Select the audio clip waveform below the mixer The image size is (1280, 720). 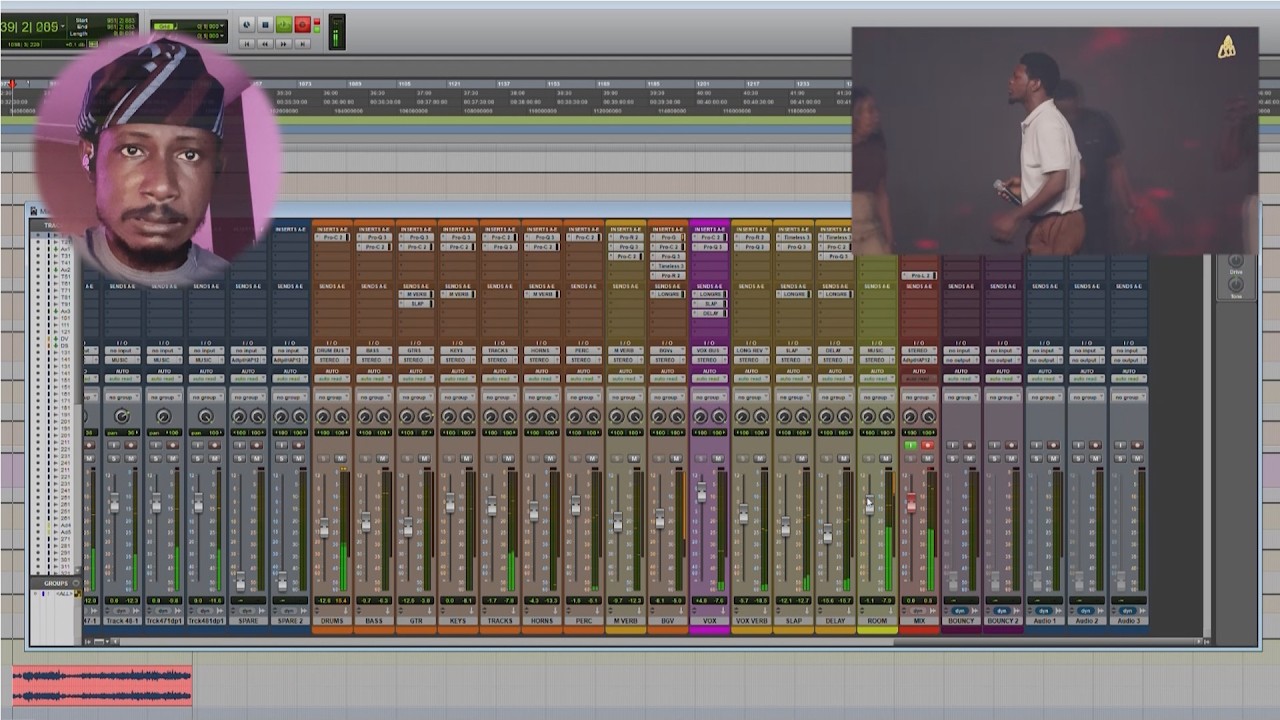(x=102, y=686)
